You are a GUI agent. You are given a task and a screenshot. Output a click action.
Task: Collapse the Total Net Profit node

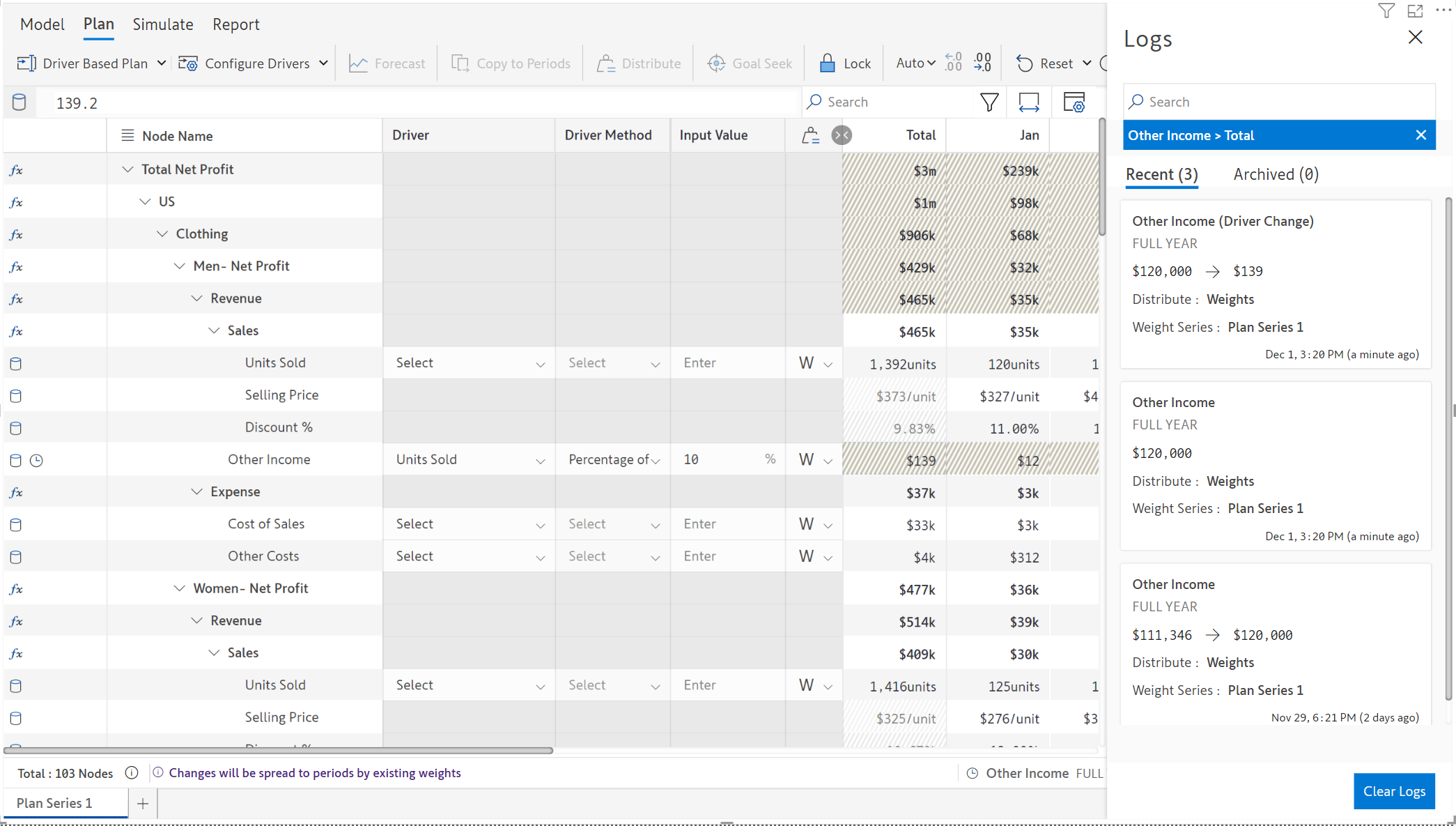(x=127, y=169)
